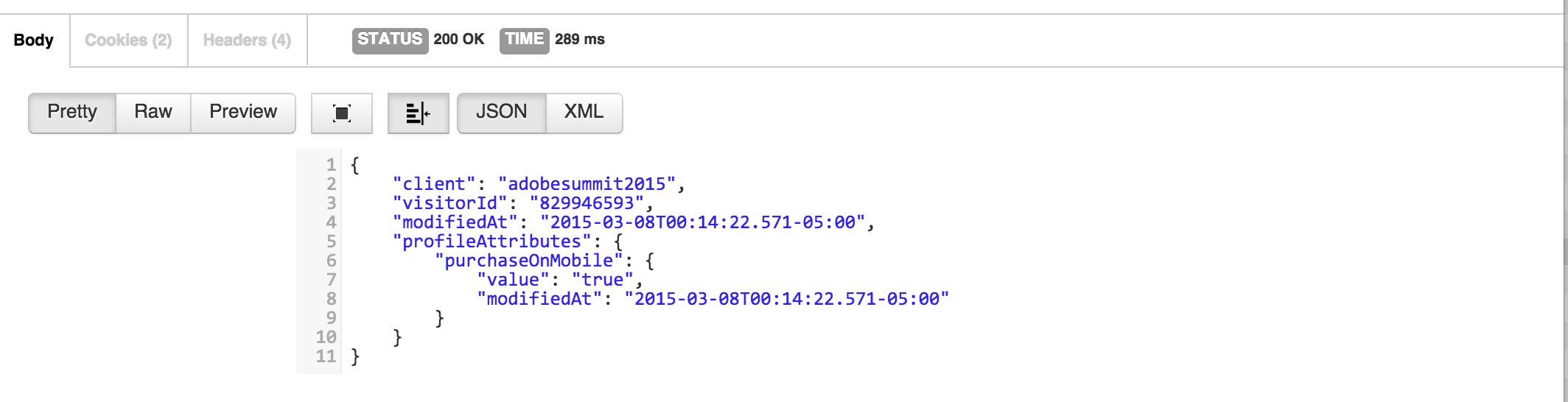
Task: Click the TIME badge label
Action: point(524,39)
